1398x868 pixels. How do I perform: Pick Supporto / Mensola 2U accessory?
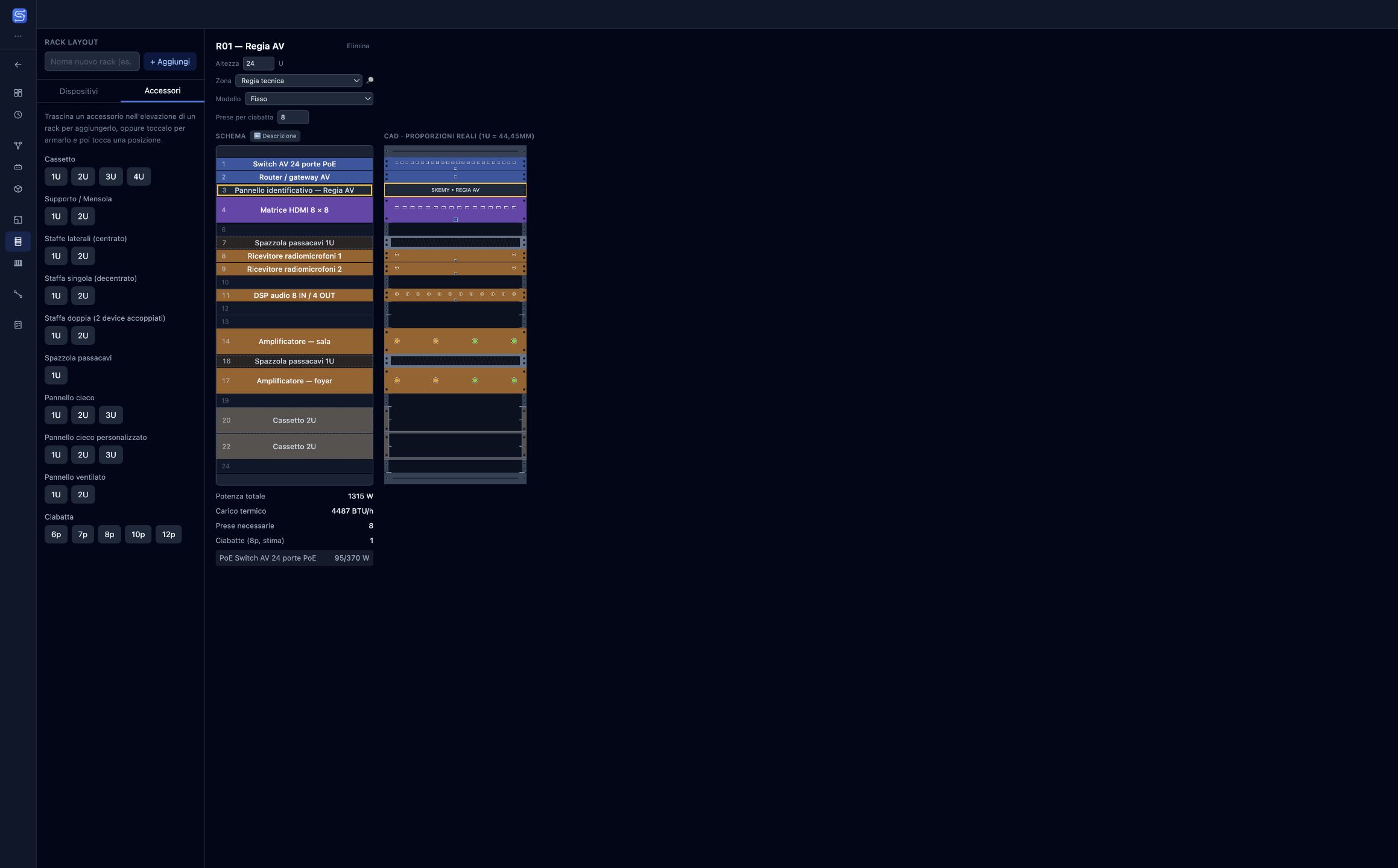pyautogui.click(x=83, y=216)
